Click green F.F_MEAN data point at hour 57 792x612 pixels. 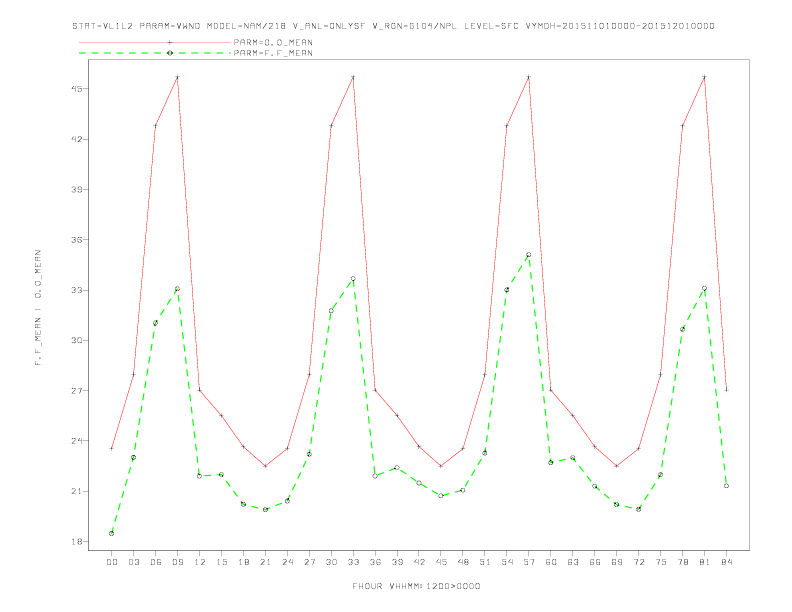click(x=529, y=255)
